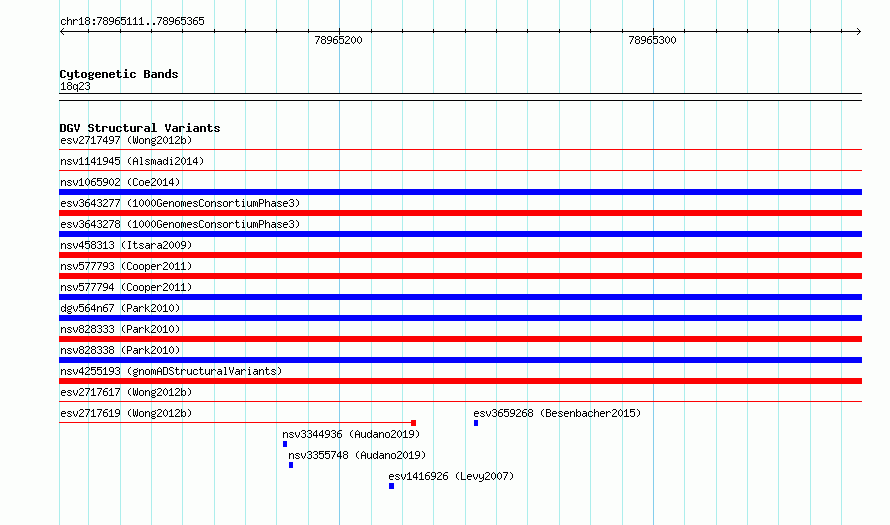
Task: Click red bar of nsv4255193 feature
Action: 460,381
